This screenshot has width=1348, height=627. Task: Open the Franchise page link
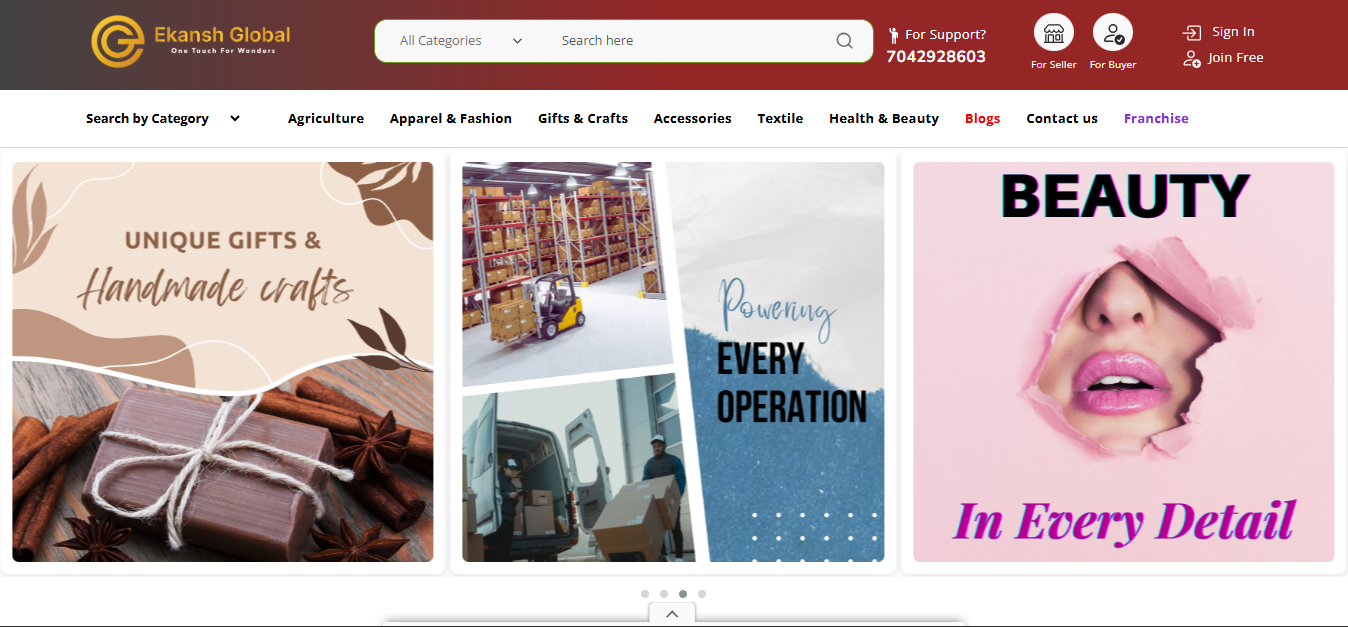(1156, 118)
